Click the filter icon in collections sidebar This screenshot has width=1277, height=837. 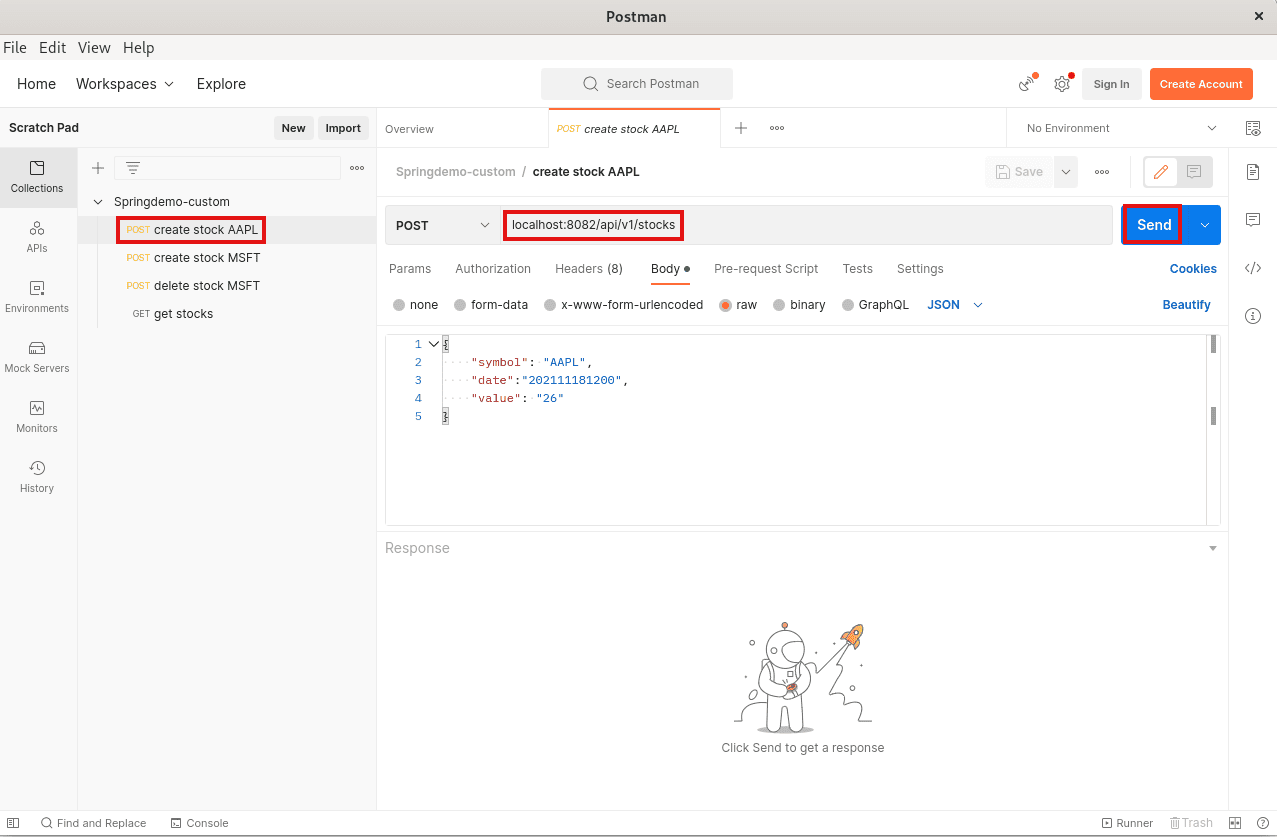[x=132, y=168]
